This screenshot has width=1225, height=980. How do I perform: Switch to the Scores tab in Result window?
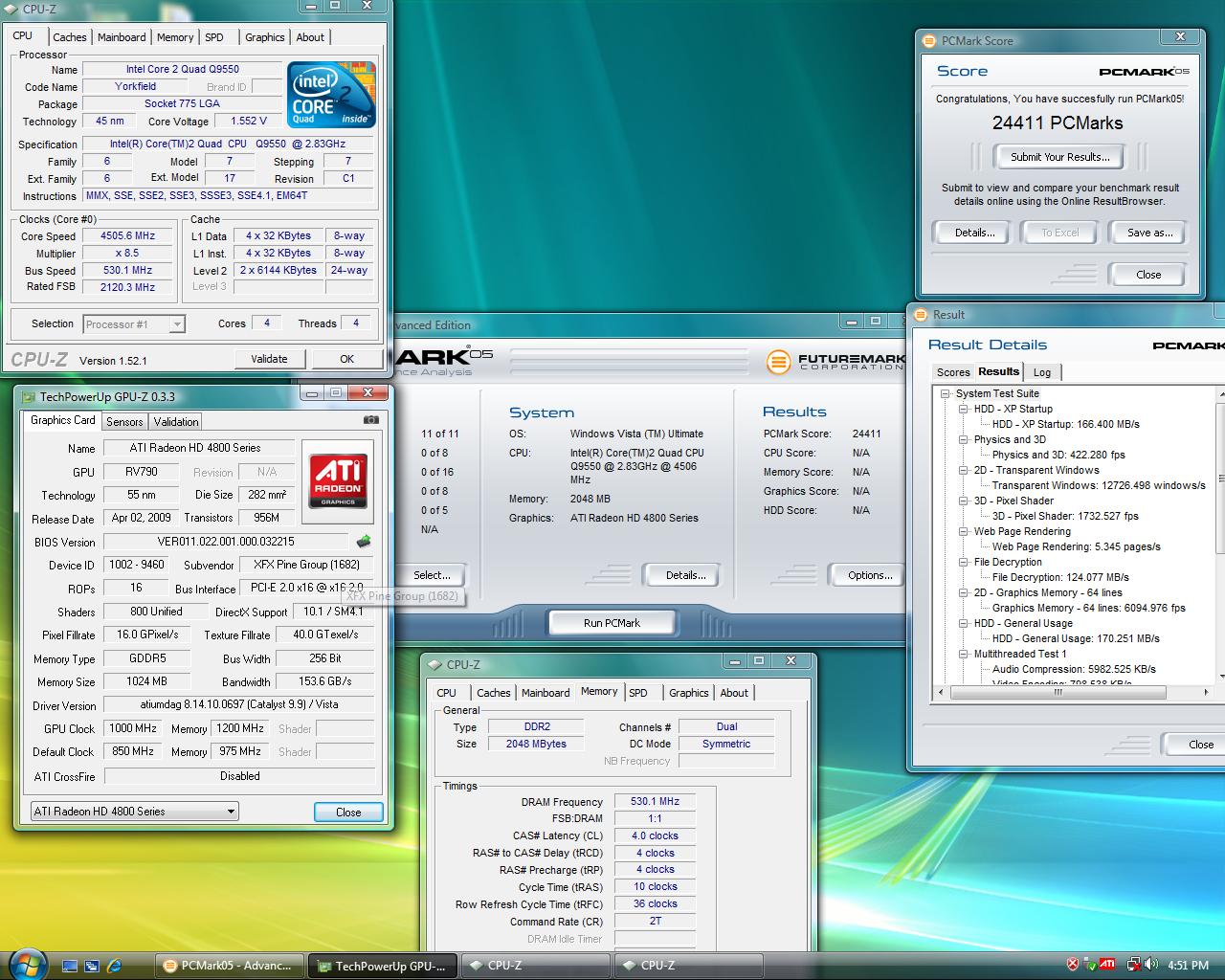(x=953, y=372)
